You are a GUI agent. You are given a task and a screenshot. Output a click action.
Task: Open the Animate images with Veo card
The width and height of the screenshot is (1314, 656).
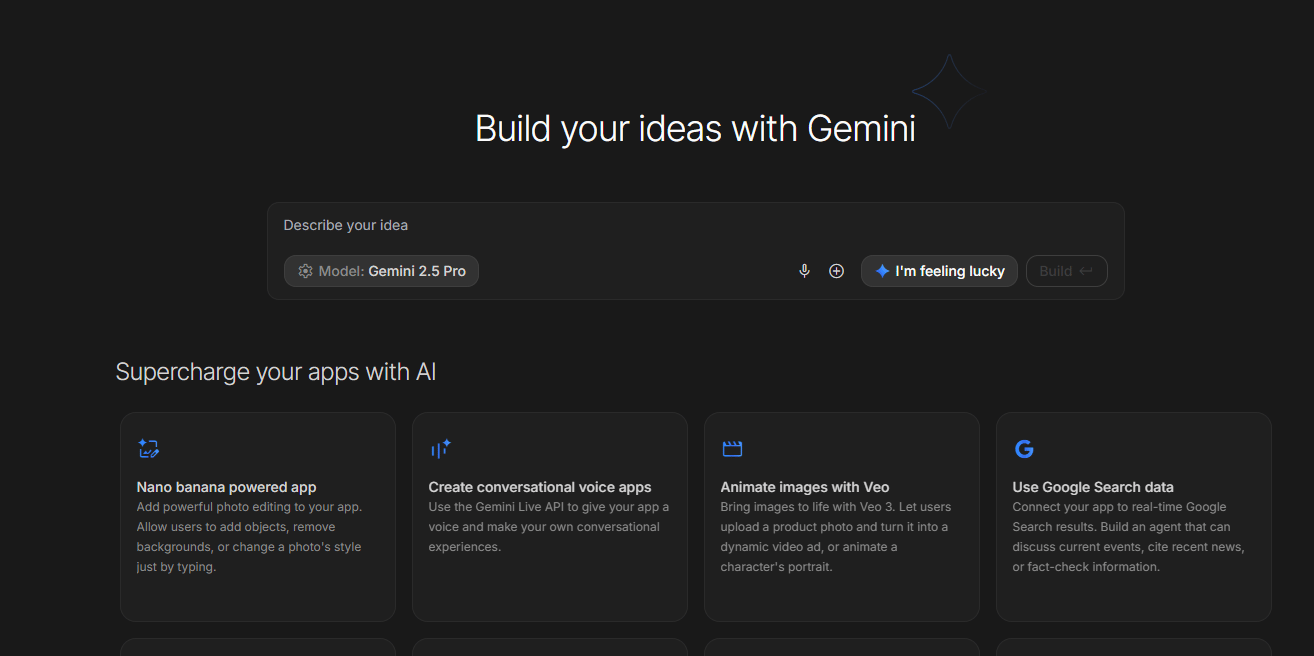[842, 517]
